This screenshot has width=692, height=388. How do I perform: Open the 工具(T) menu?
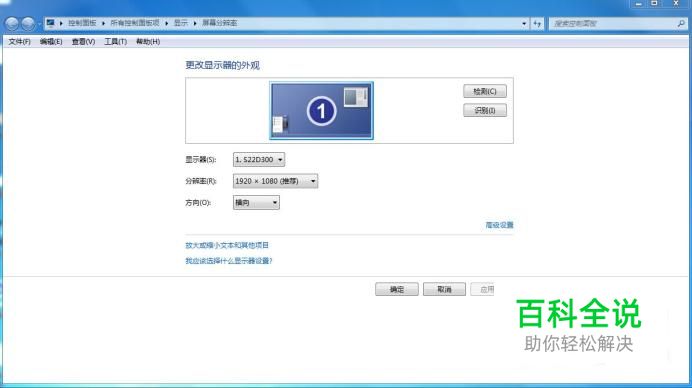115,41
